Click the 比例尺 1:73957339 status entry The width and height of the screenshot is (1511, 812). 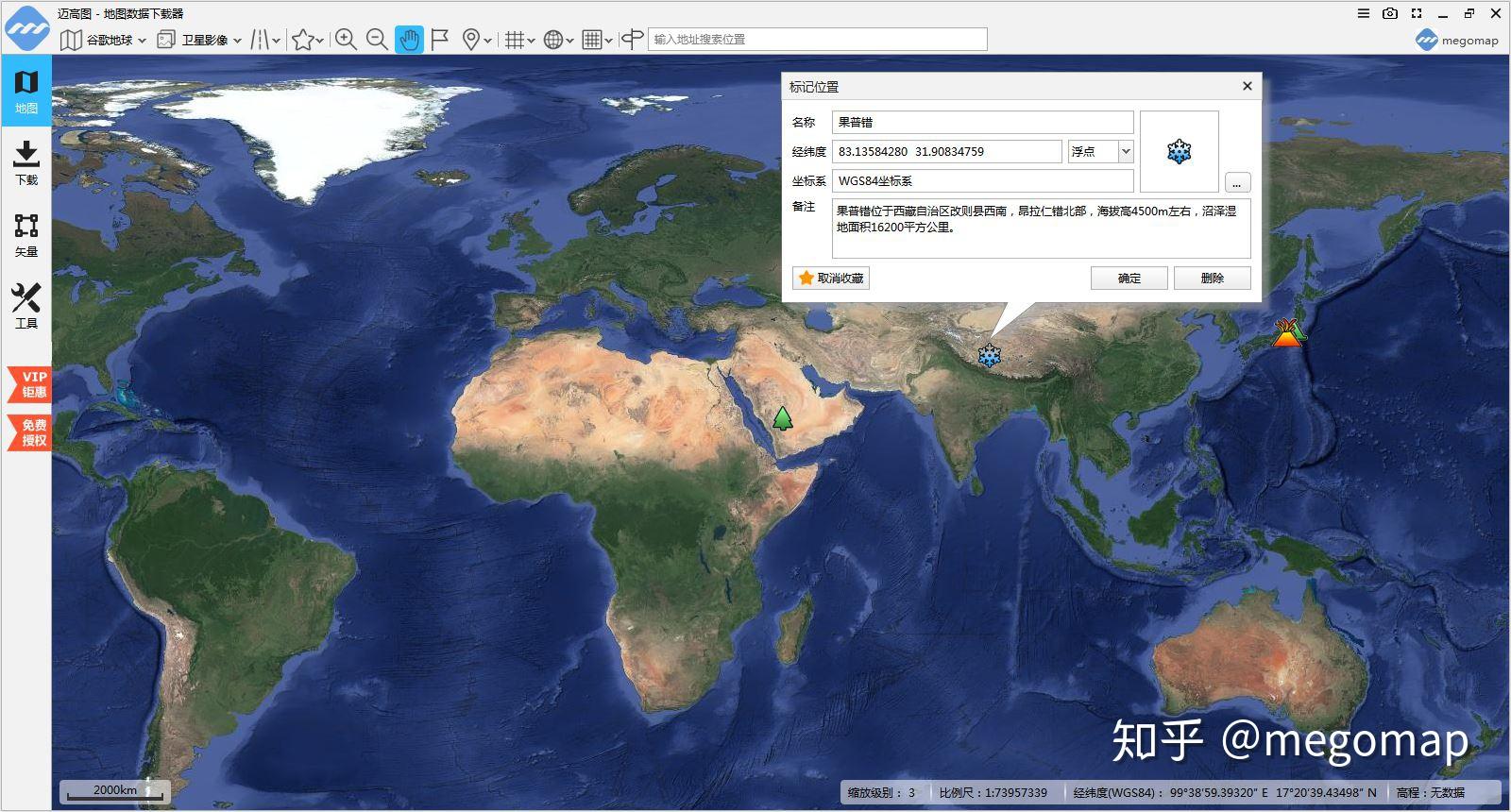tap(993, 792)
